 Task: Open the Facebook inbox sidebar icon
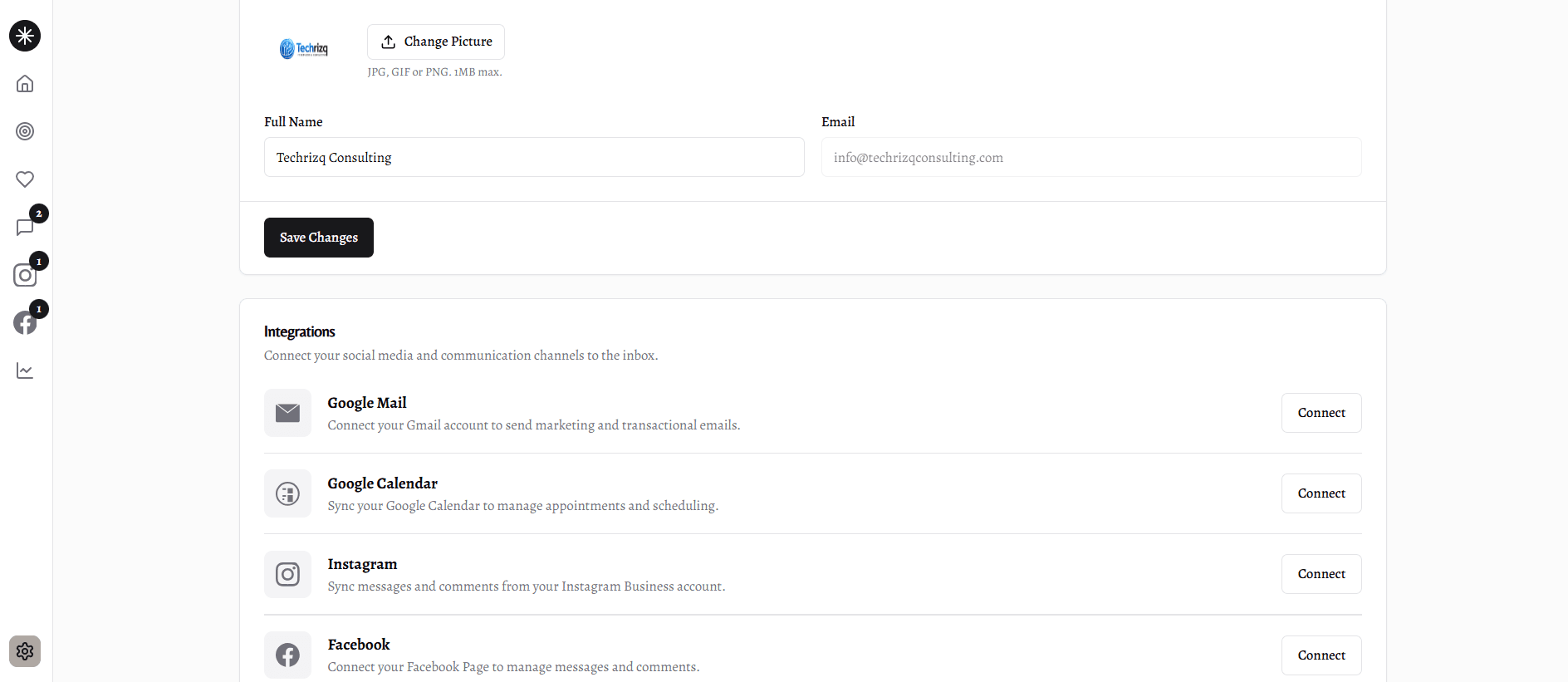click(x=25, y=323)
